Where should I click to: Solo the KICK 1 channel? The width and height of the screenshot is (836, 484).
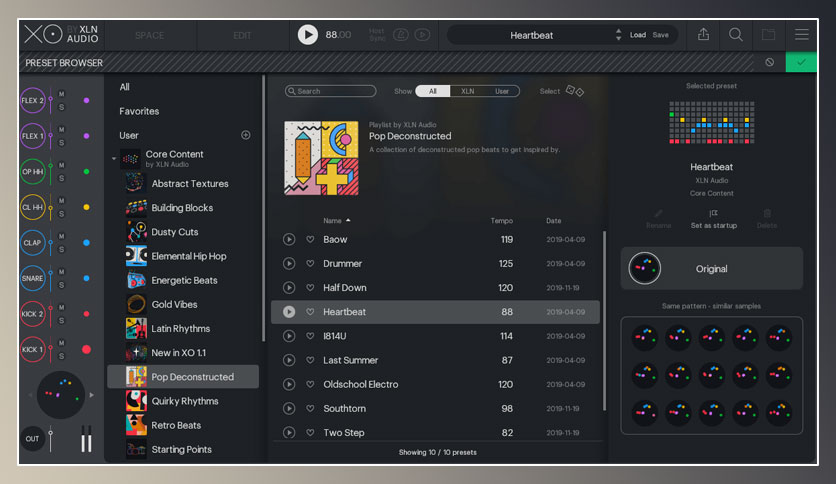click(x=61, y=356)
